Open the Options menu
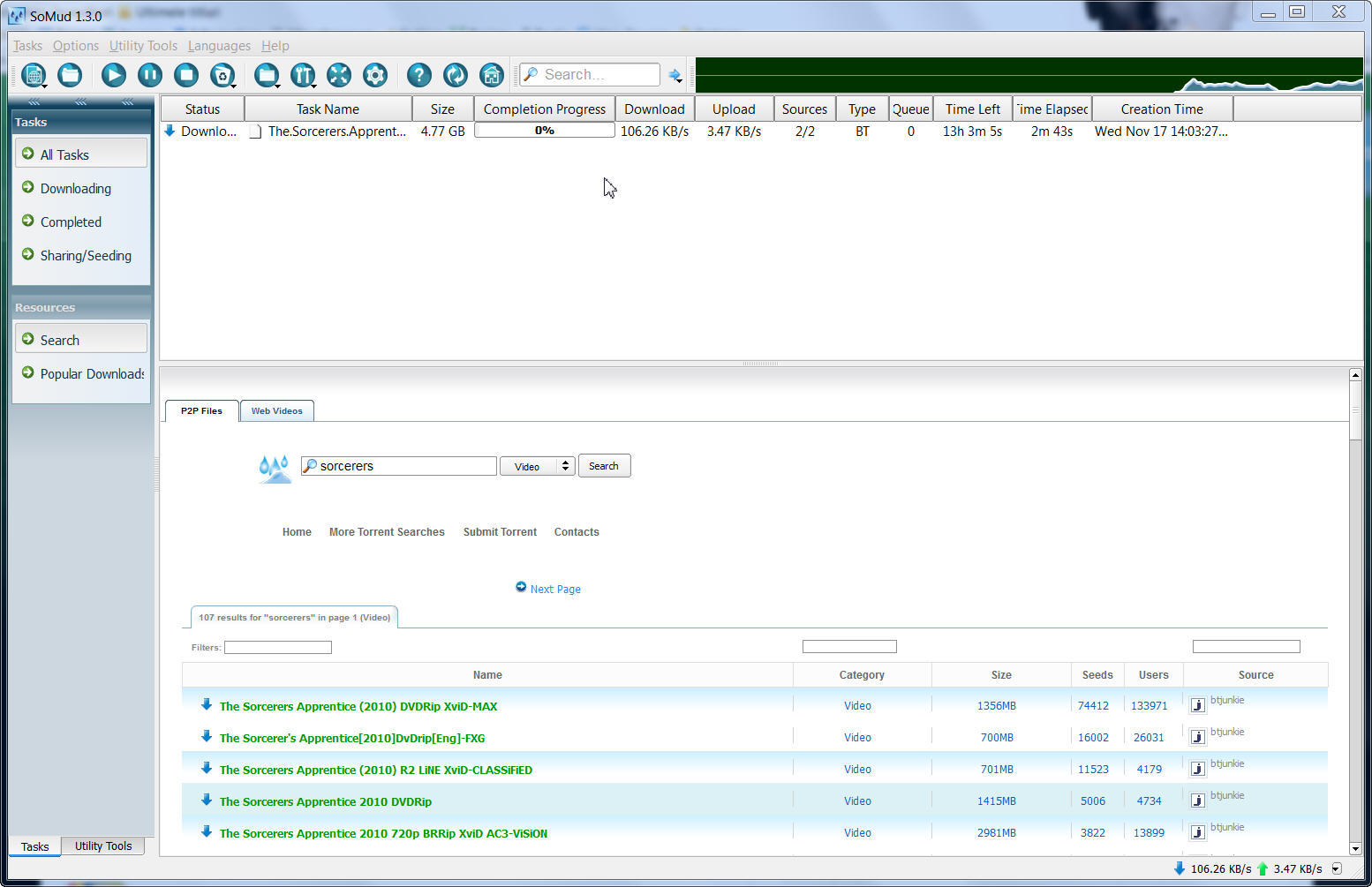1372x887 pixels. (75, 46)
